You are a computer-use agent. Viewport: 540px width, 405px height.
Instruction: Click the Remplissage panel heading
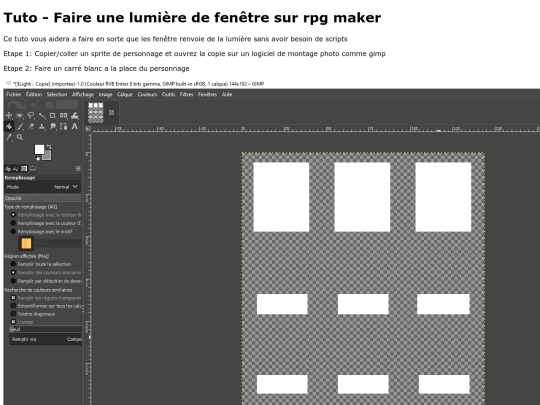tap(20, 178)
